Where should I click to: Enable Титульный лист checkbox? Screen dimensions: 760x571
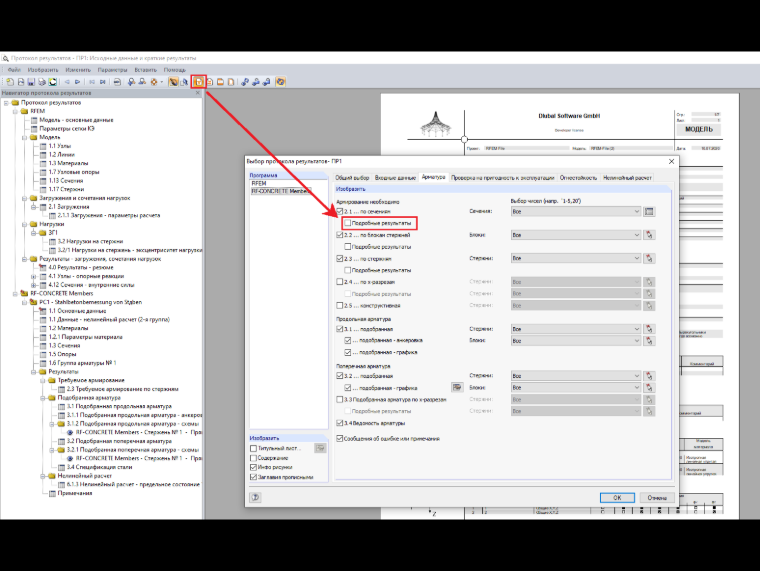[253, 448]
